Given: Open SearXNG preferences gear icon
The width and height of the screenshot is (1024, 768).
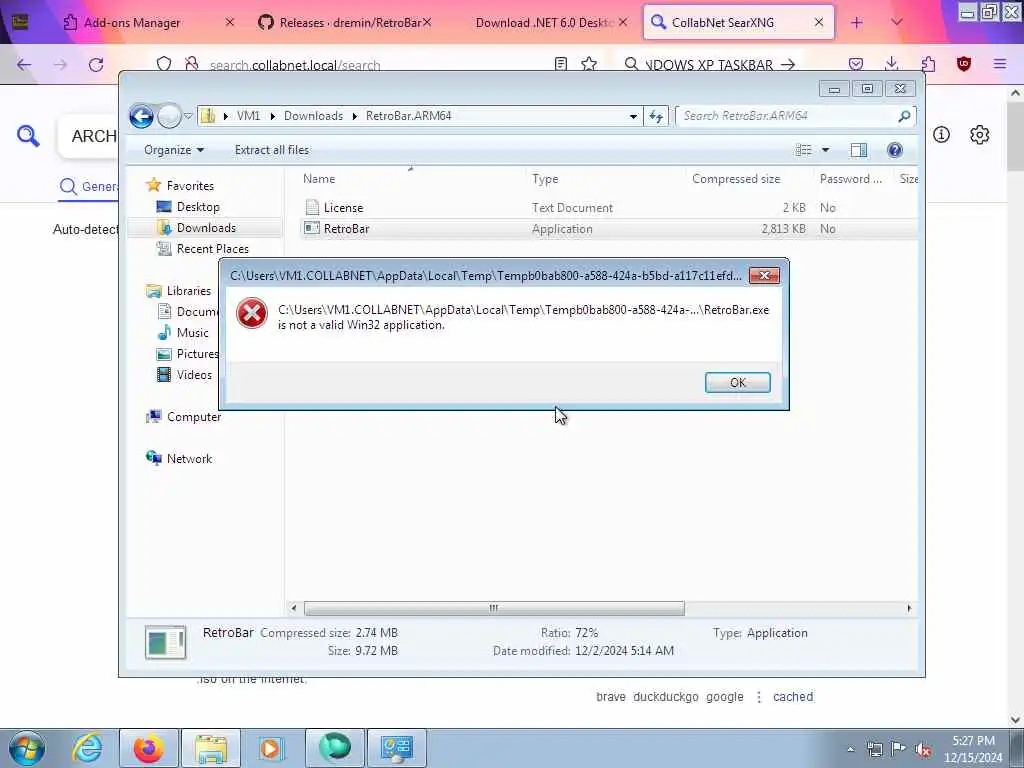Looking at the screenshot, I should [979, 135].
